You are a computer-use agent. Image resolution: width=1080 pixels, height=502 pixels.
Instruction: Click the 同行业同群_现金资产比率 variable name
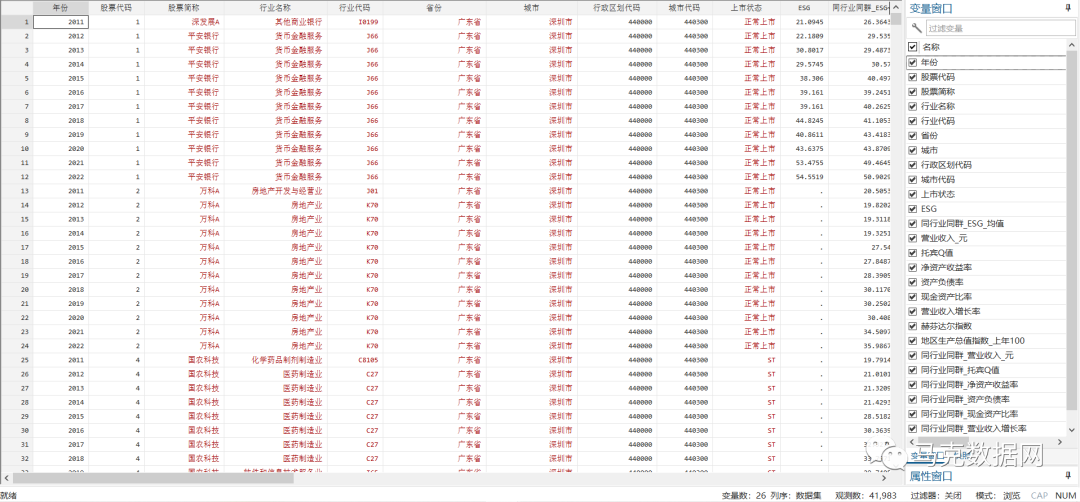(969, 414)
